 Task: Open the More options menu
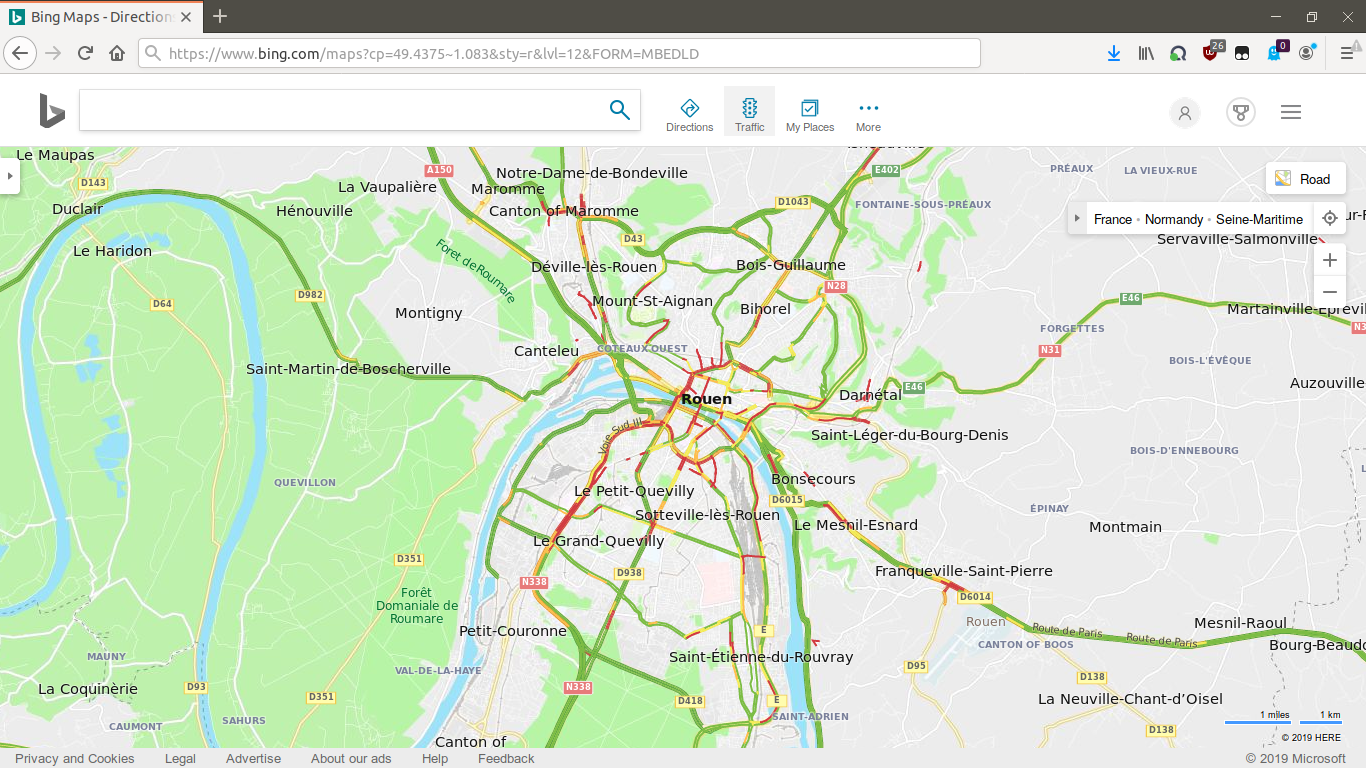(x=868, y=115)
